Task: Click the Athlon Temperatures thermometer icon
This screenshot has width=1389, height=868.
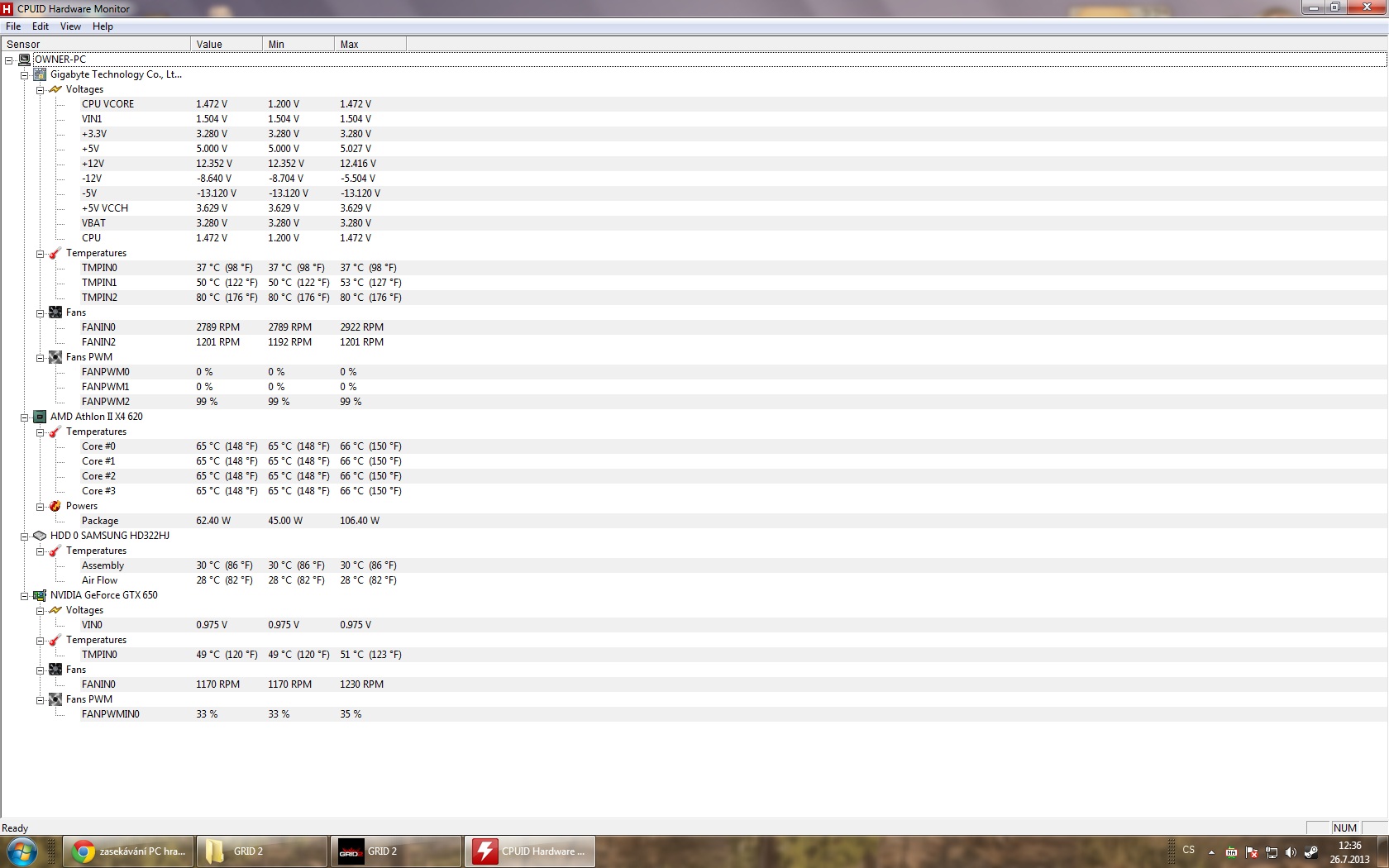Action: [x=55, y=432]
